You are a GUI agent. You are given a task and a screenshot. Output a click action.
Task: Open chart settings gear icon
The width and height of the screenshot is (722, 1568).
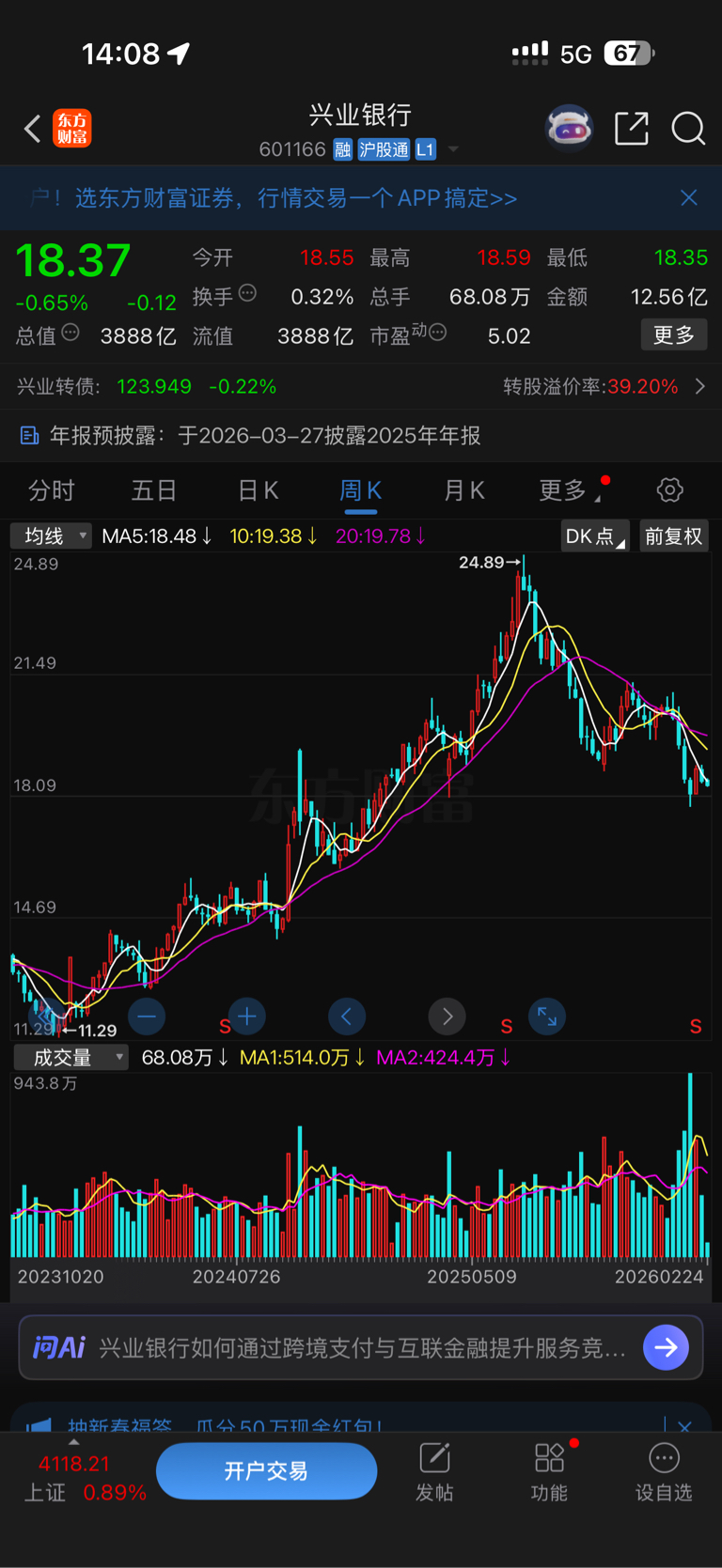[x=669, y=489]
